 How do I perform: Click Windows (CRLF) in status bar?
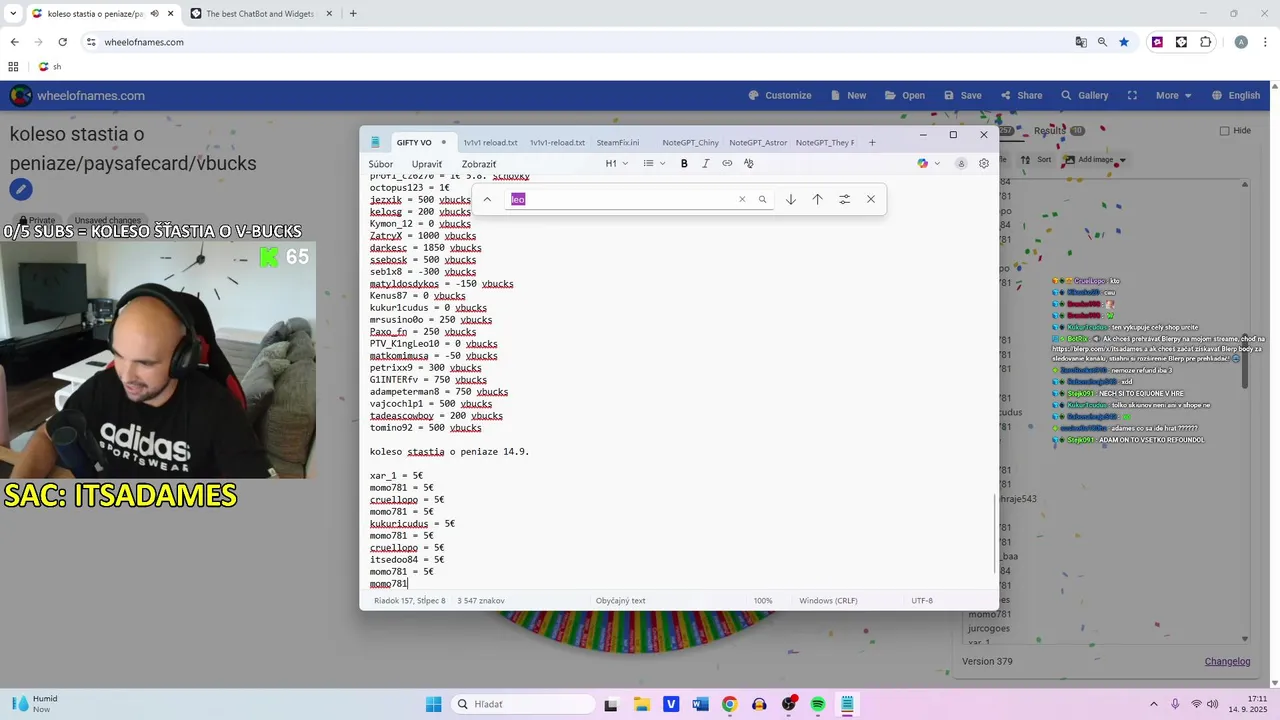coord(828,601)
